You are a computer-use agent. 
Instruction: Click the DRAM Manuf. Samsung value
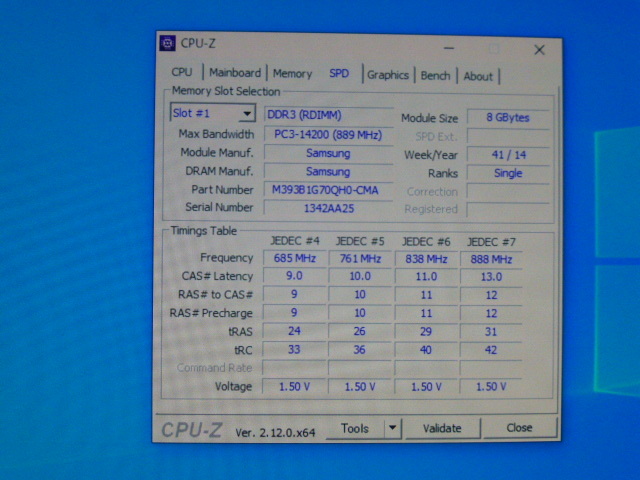point(329,172)
